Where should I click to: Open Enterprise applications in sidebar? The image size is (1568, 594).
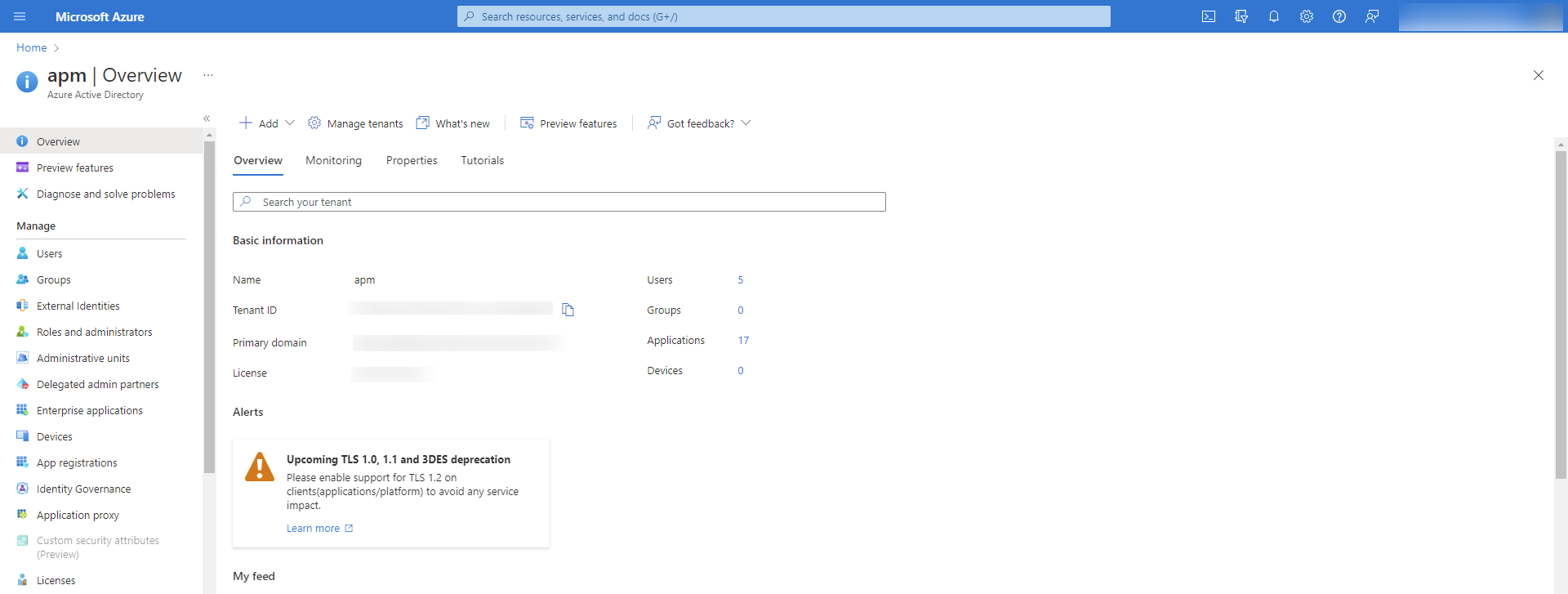90,410
